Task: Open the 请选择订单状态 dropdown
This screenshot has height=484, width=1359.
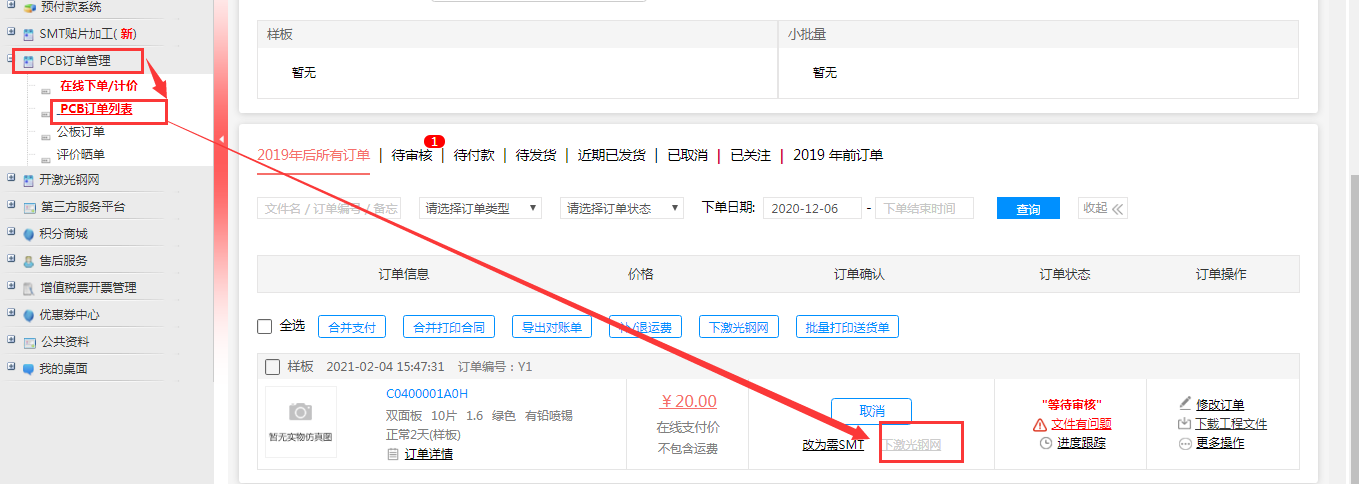Action: [x=621, y=208]
